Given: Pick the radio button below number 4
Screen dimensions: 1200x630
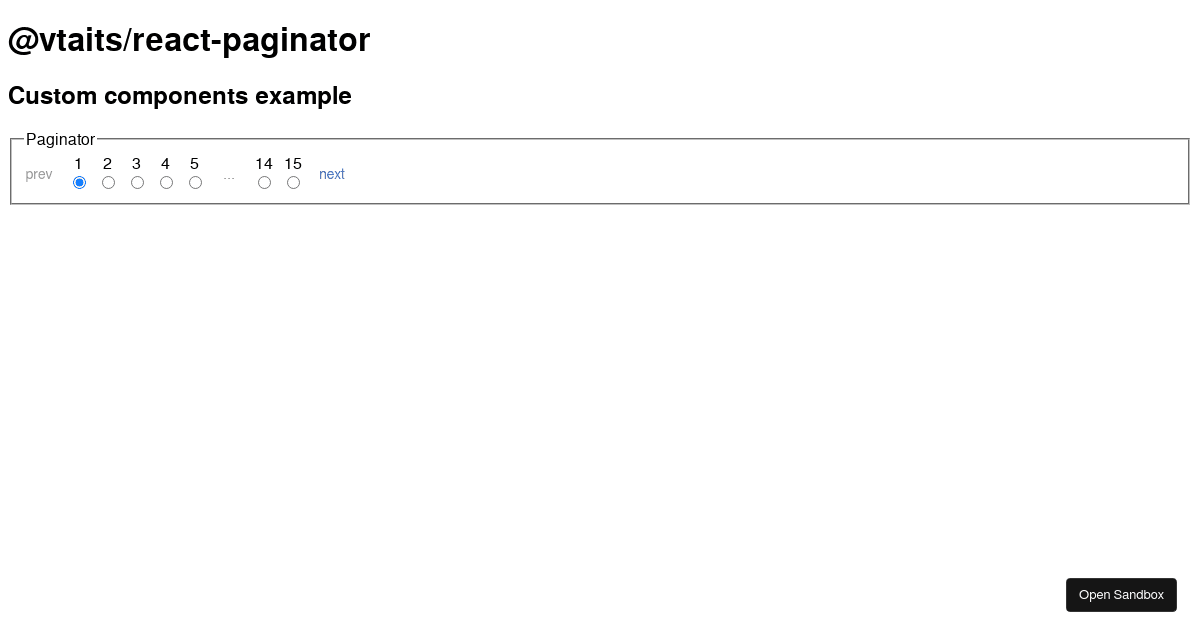Looking at the screenshot, I should click(x=166, y=182).
